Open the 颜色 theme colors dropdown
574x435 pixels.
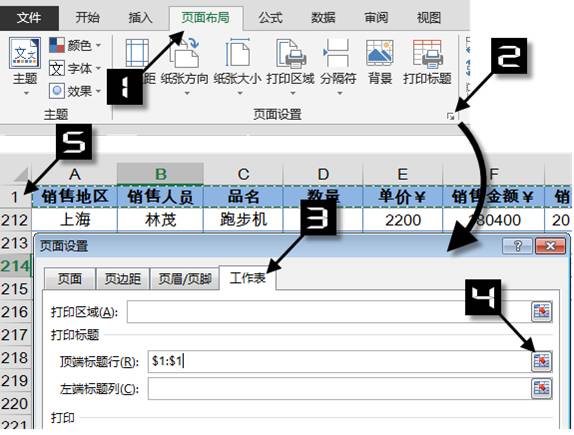tap(75, 45)
